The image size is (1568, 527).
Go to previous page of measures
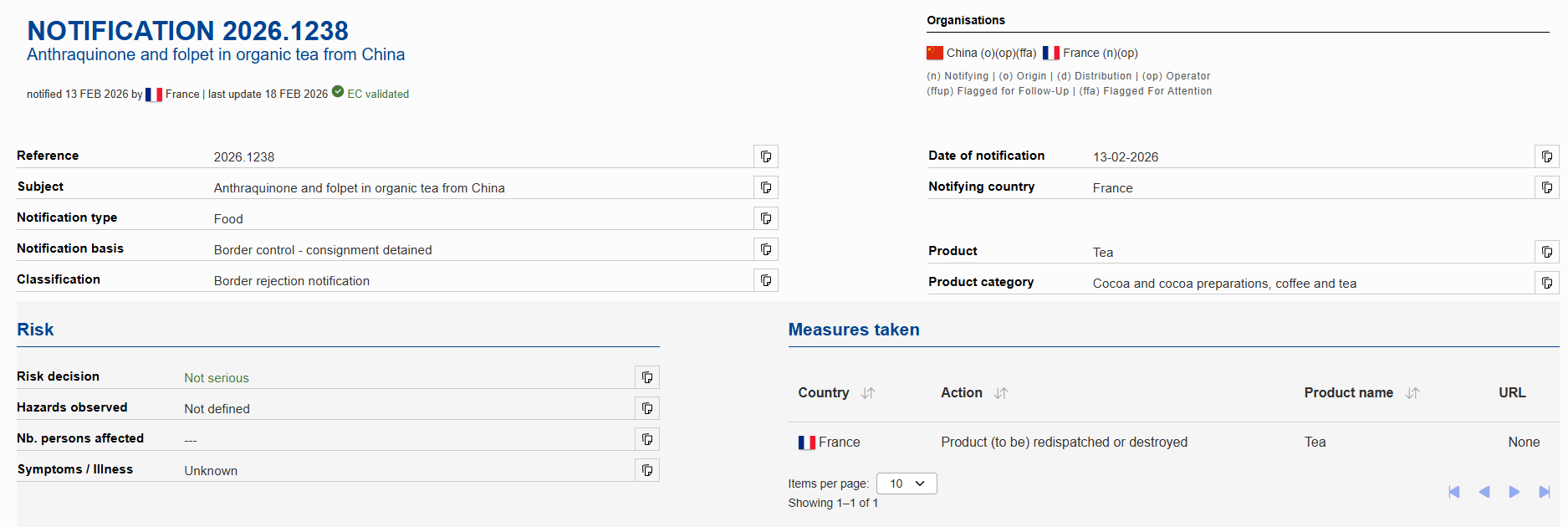(x=1484, y=492)
